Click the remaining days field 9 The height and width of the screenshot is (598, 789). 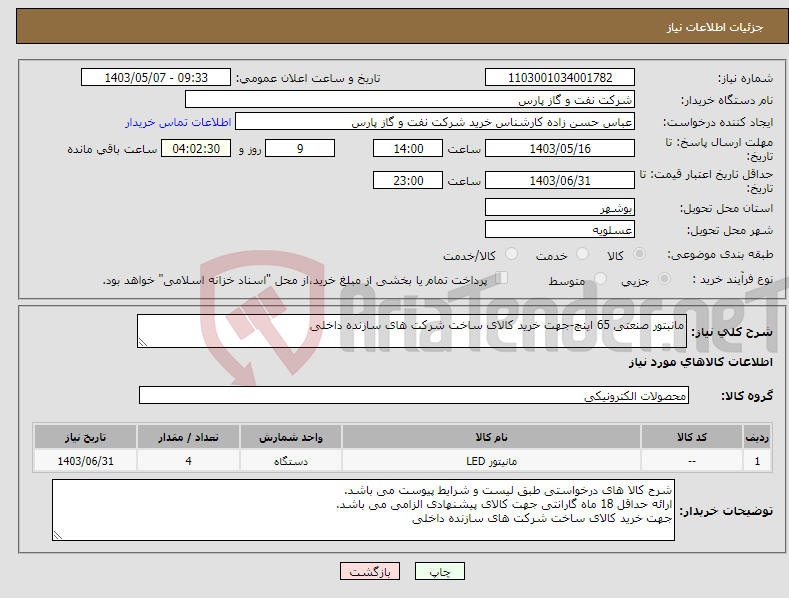point(300,148)
